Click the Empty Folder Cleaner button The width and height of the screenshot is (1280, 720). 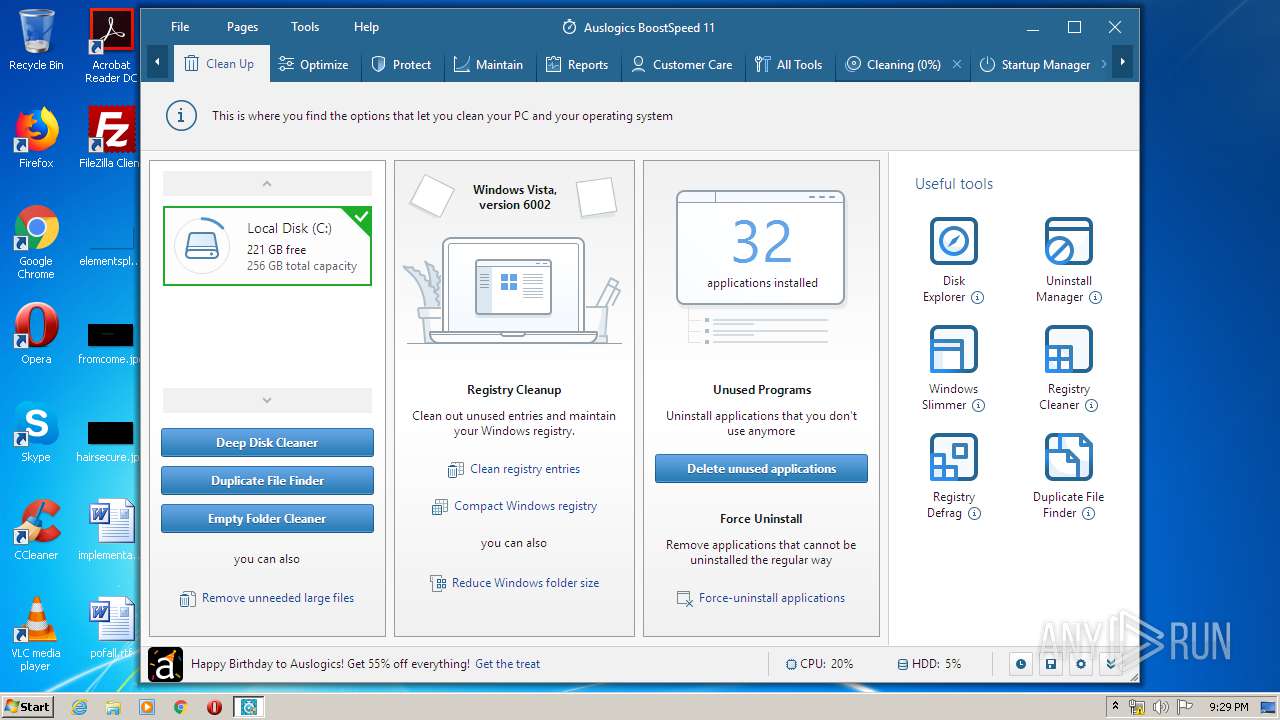pyautogui.click(x=267, y=518)
